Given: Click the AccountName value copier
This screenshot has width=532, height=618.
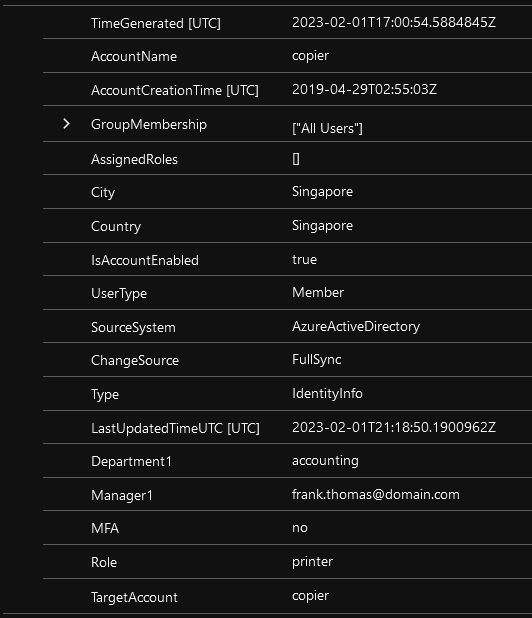Looking at the screenshot, I should [310, 56].
